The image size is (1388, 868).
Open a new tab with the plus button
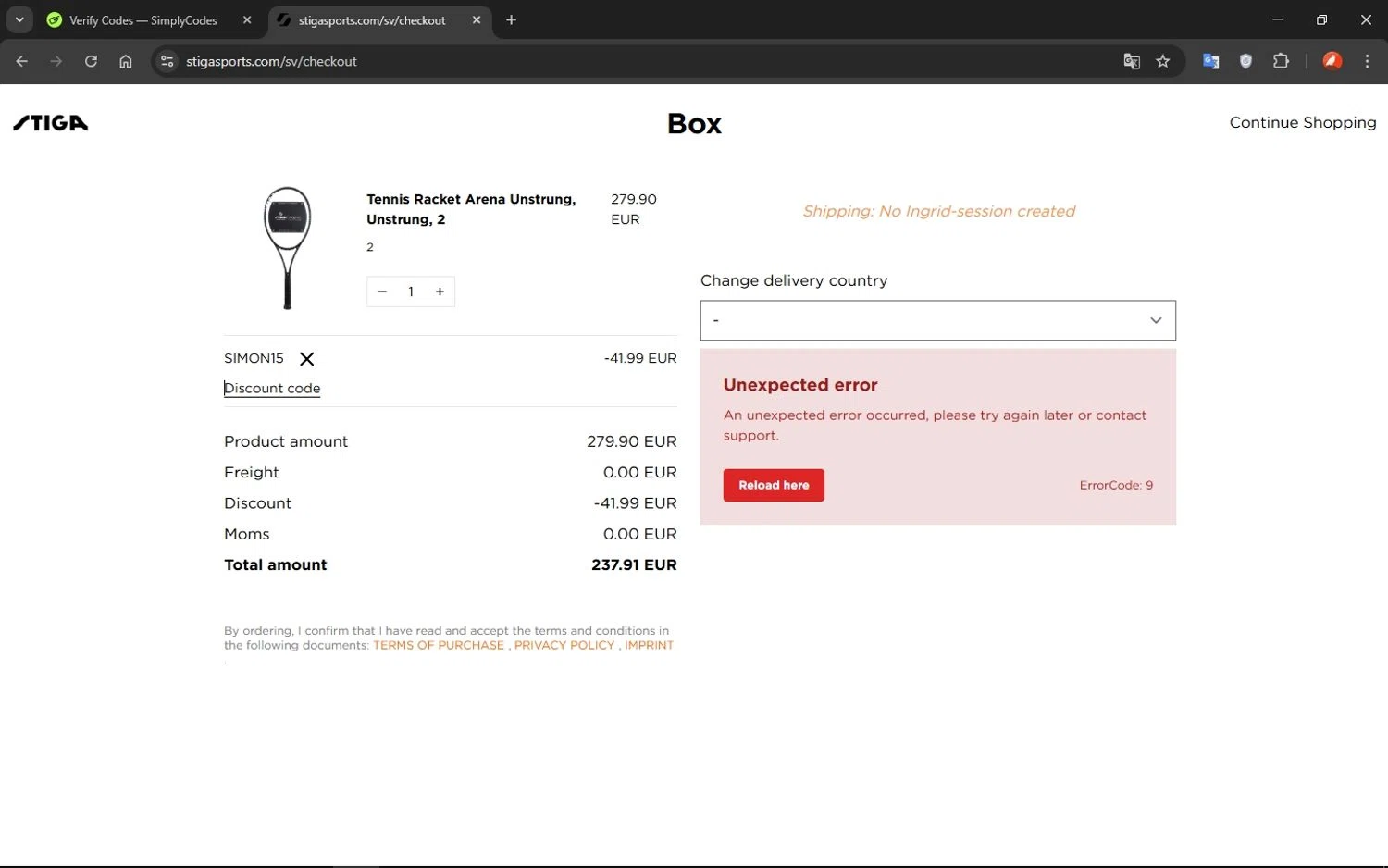point(511,19)
